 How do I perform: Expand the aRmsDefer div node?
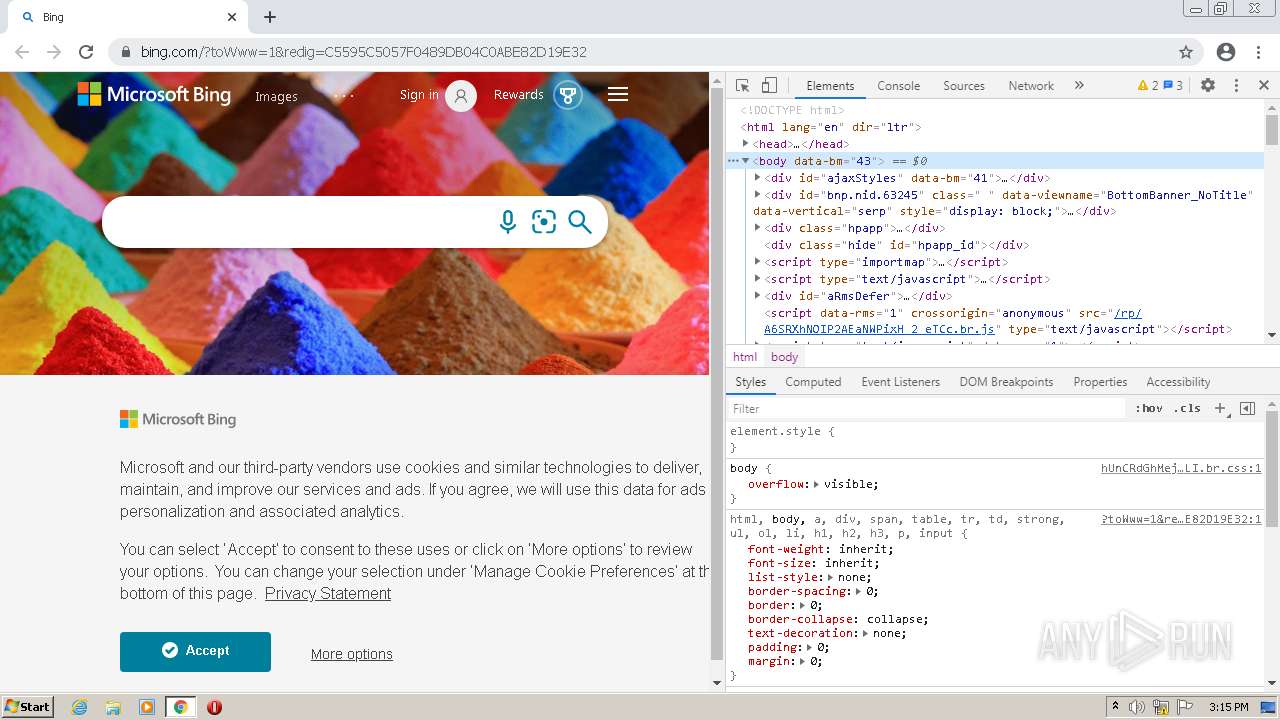[758, 296]
